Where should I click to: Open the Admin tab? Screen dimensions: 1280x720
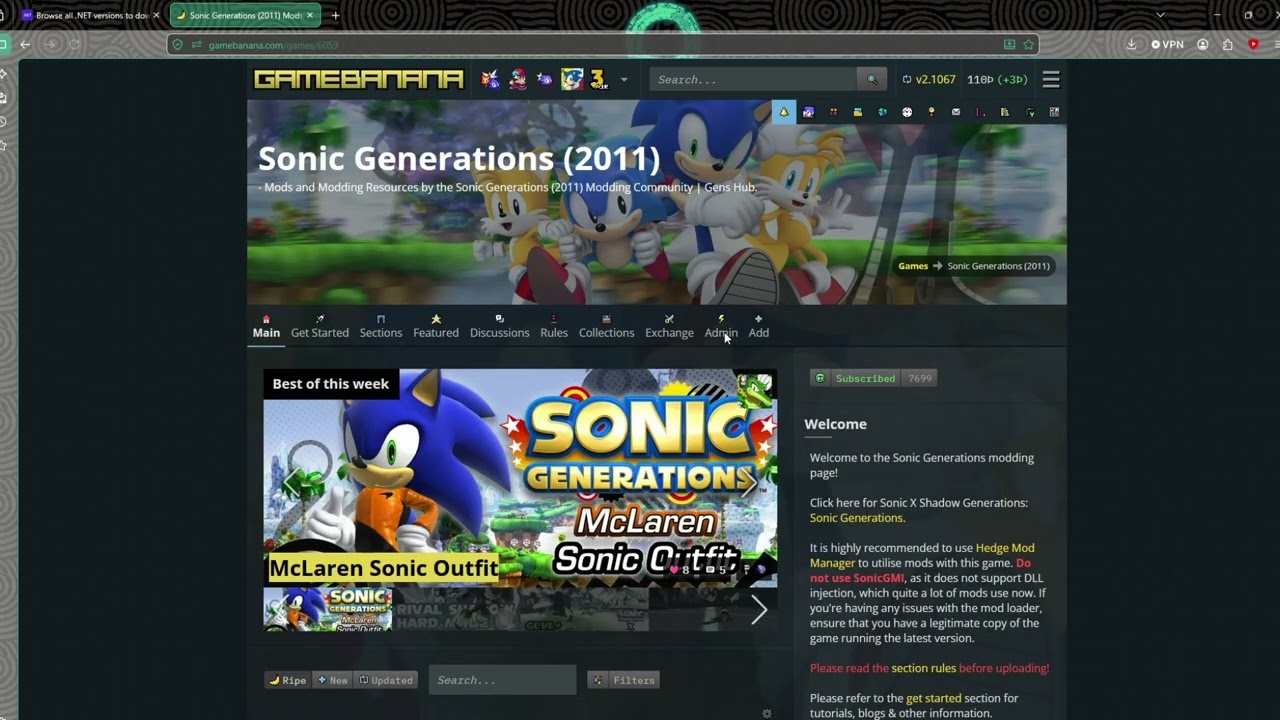[x=721, y=327]
